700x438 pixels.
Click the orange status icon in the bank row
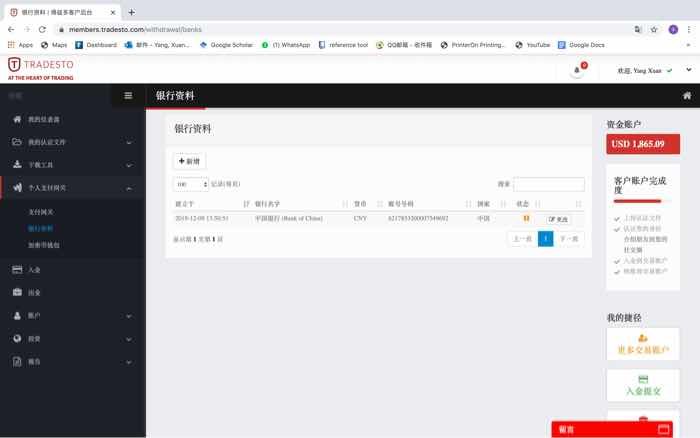point(526,218)
